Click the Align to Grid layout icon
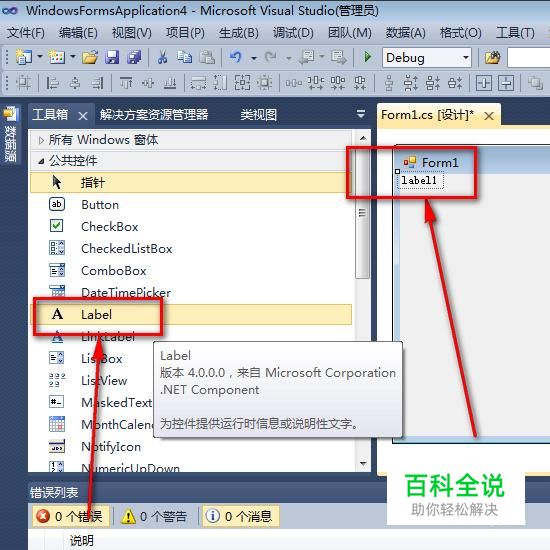This screenshot has width=550, height=550. coord(23,83)
